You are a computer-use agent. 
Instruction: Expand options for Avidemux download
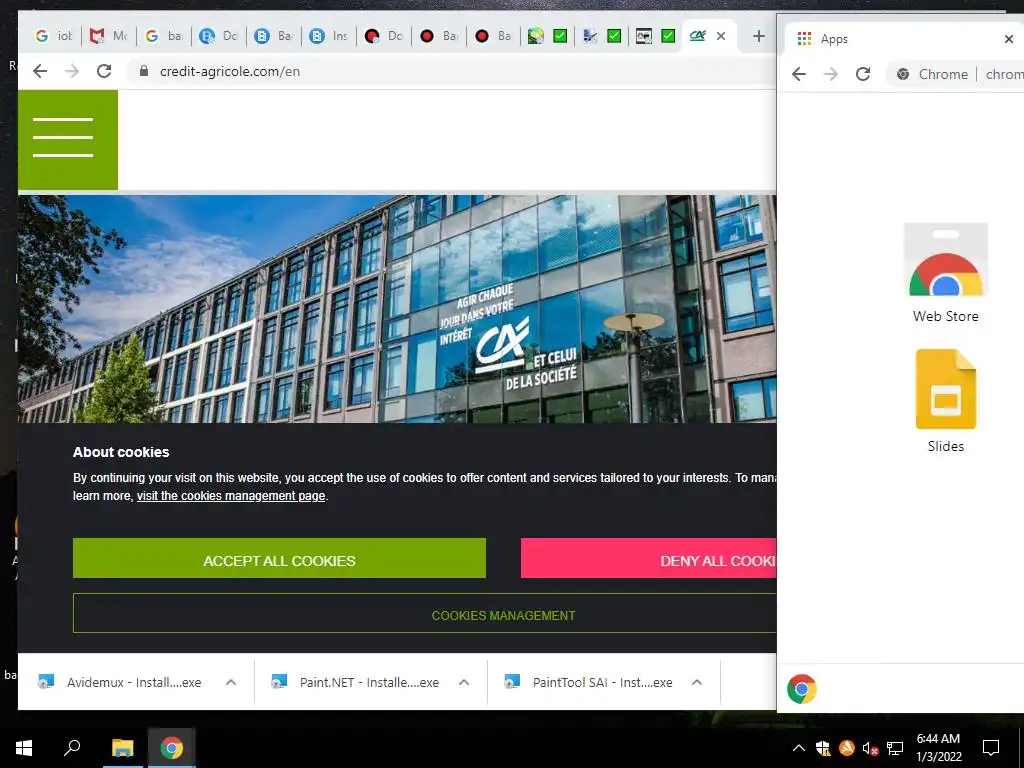tap(231, 682)
